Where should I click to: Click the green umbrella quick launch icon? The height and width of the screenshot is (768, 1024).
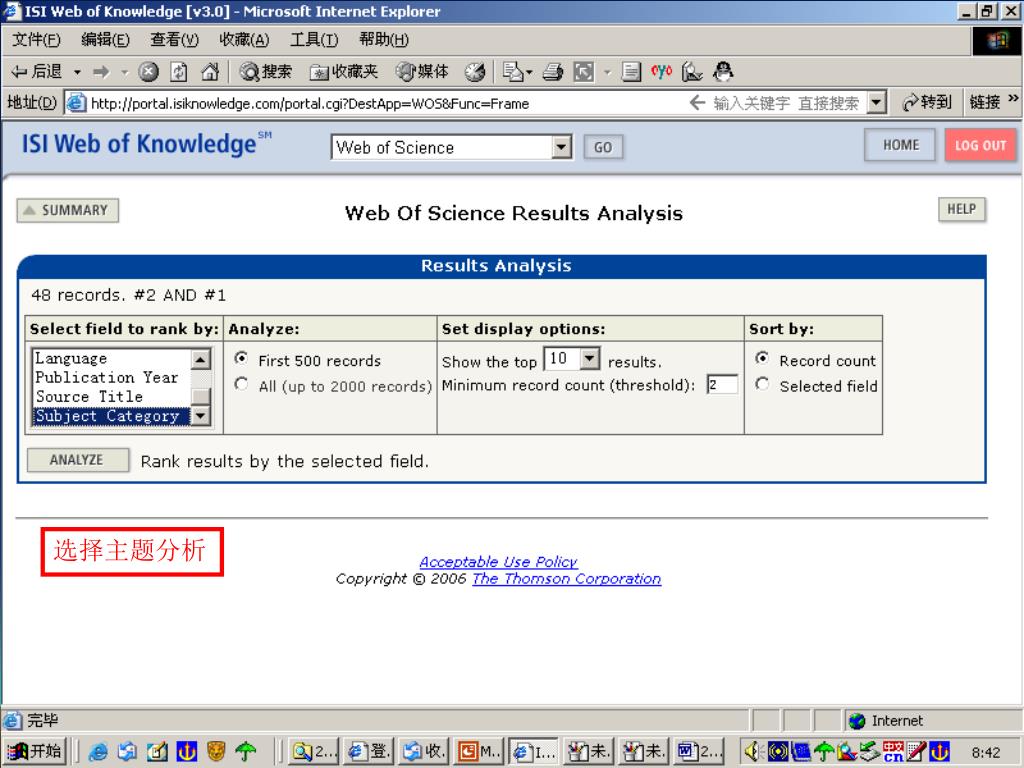tap(246, 752)
